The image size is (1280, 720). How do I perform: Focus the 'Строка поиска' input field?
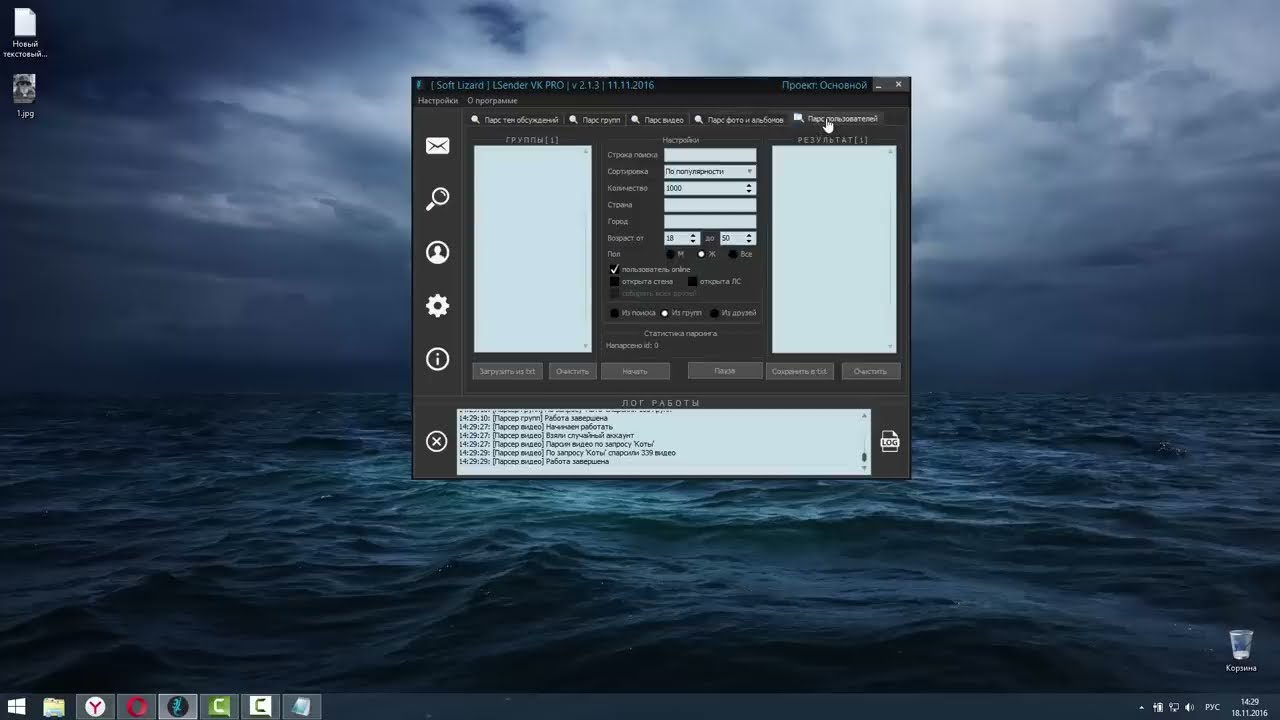tap(710, 155)
